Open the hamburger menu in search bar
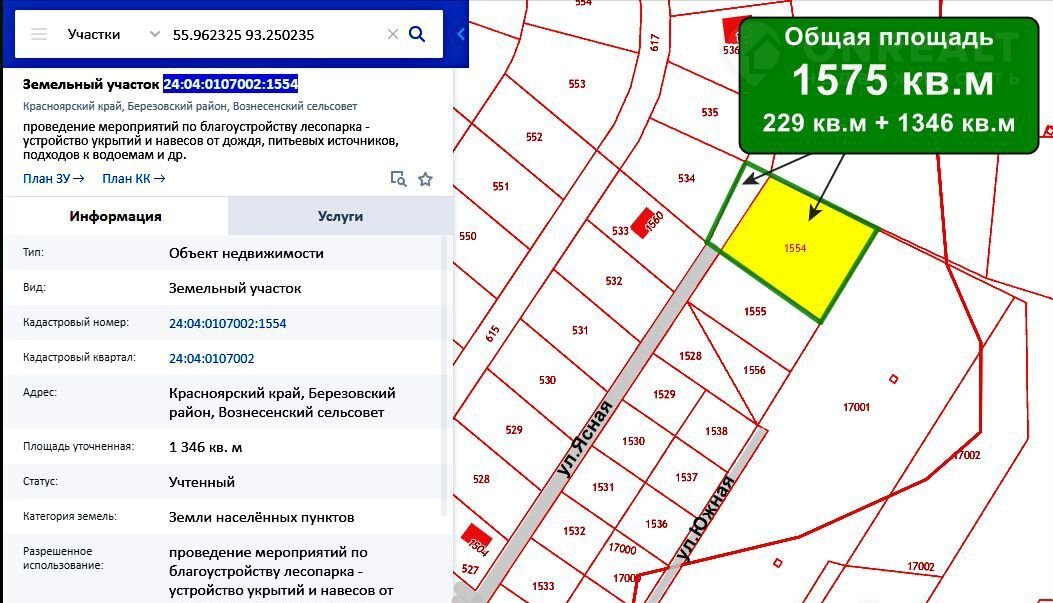Screen dimensions: 1053x603 point(39,34)
